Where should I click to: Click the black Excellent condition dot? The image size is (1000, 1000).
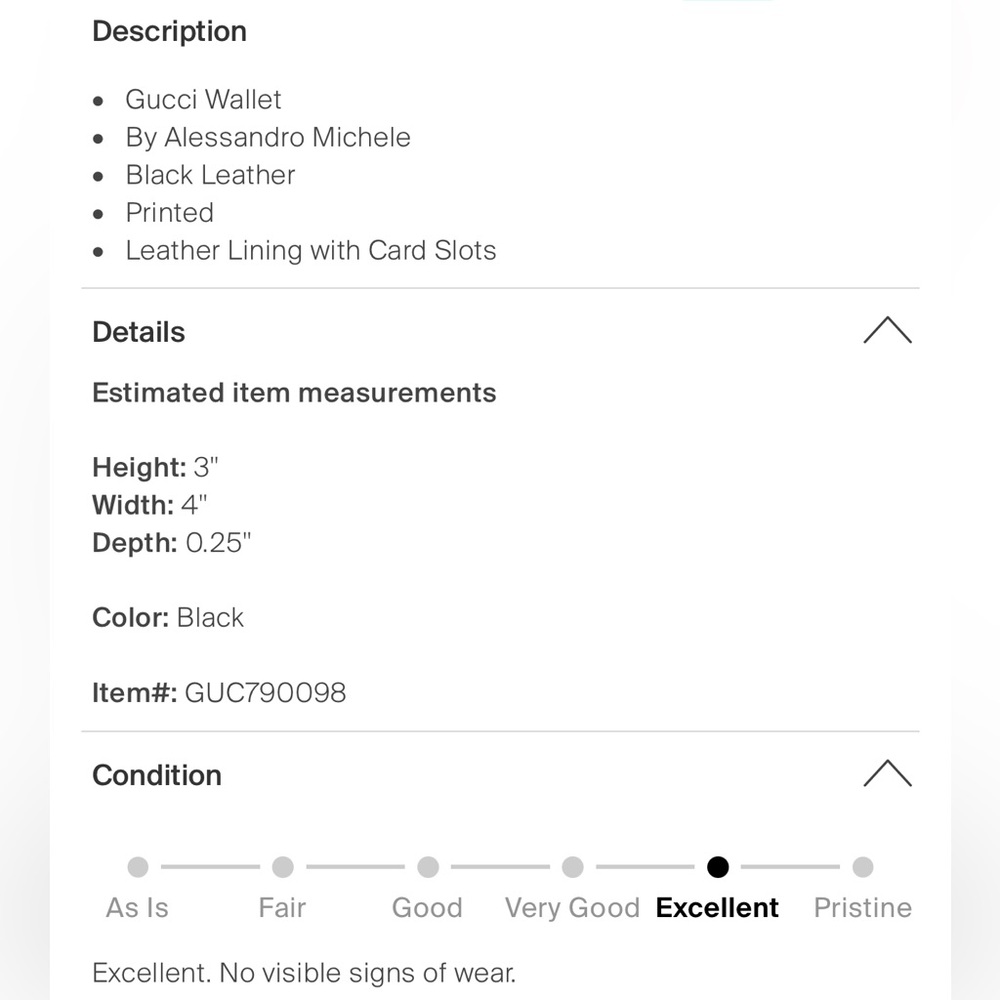click(717, 867)
